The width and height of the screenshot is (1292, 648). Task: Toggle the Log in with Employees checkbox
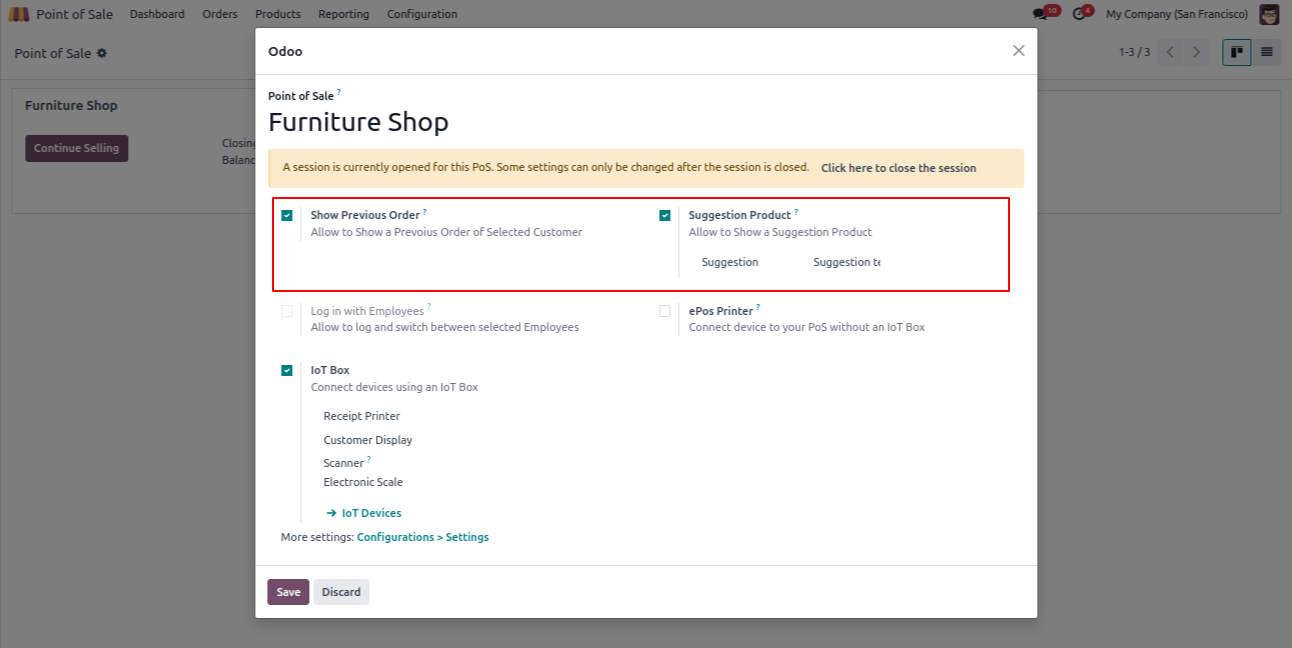coord(287,311)
